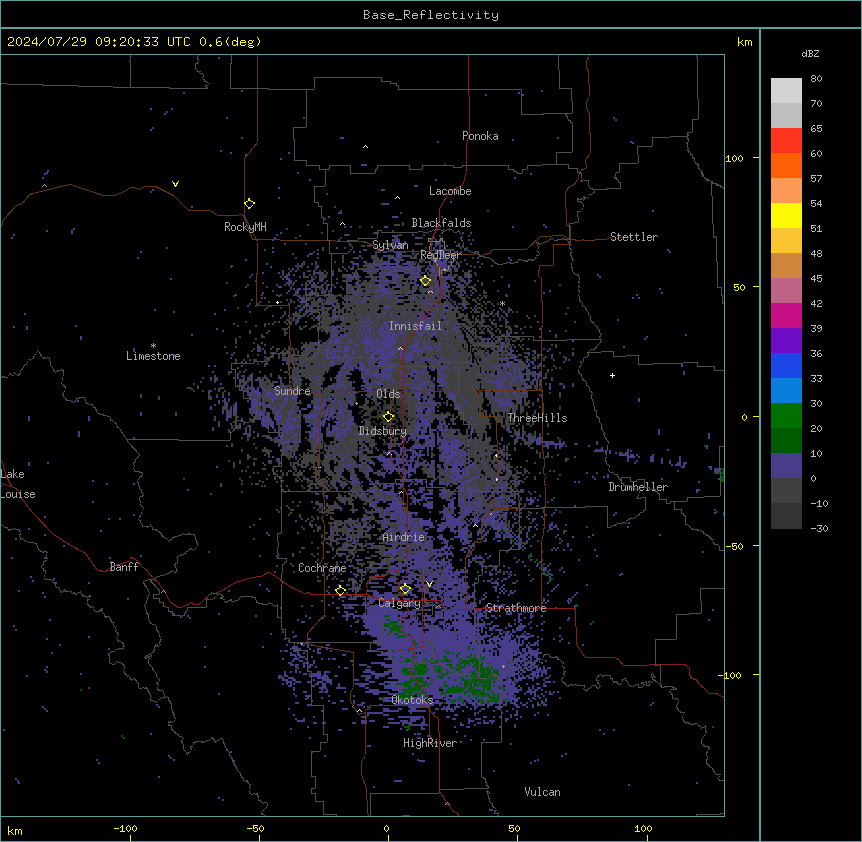Click the Blackfalds city label
The height and width of the screenshot is (842, 862).
[x=441, y=223]
